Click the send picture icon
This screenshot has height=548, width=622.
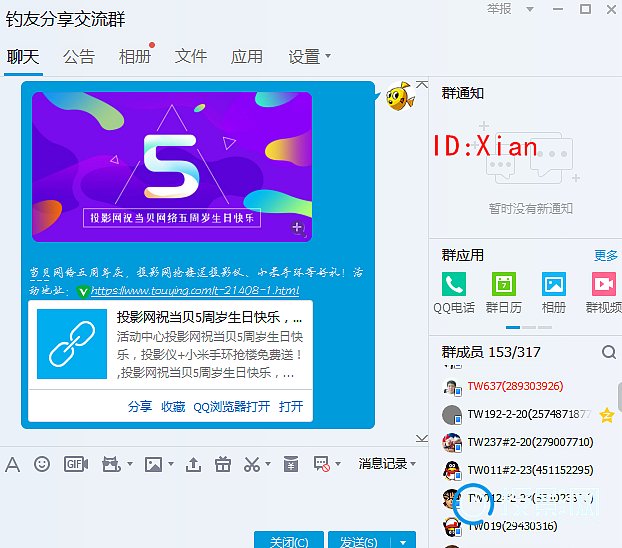(154, 464)
